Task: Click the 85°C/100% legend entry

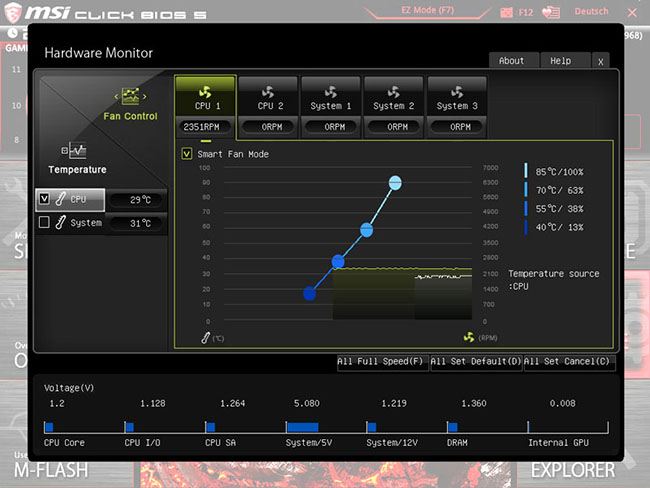Action: click(x=554, y=171)
